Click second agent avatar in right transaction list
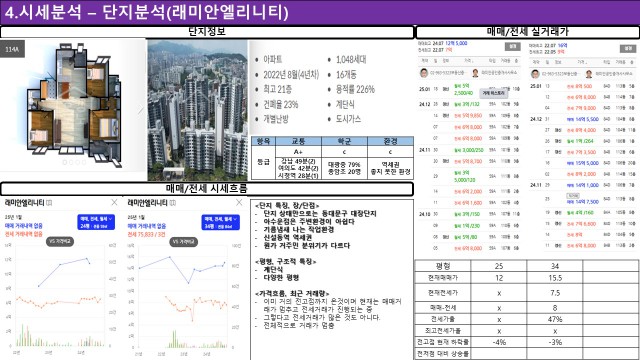640x360 pixels. point(588,74)
